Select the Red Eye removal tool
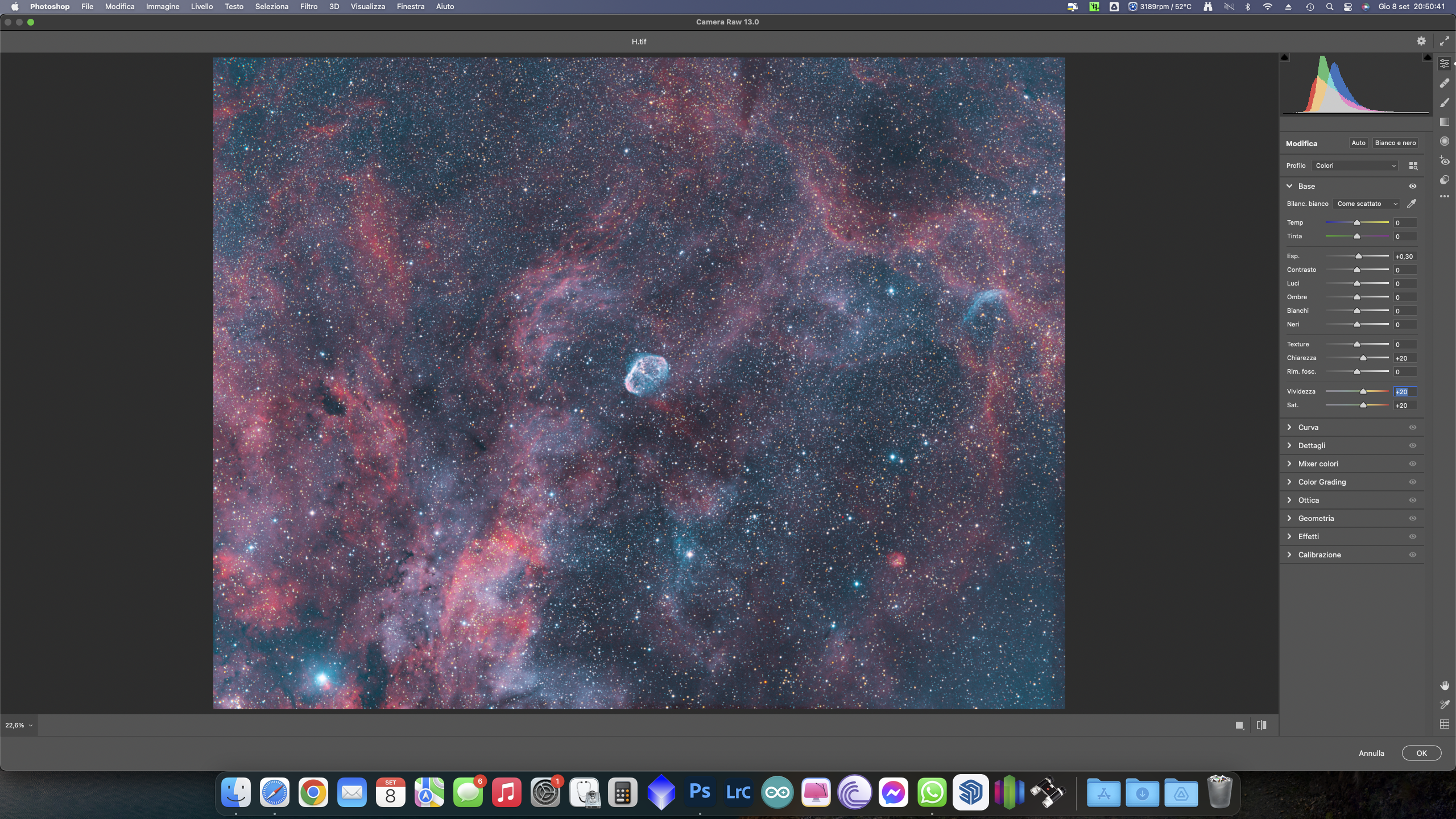 (1445, 161)
